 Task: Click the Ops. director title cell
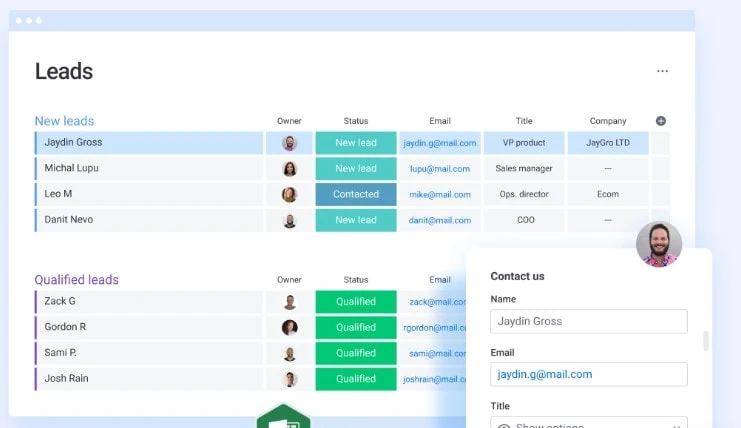tap(524, 194)
